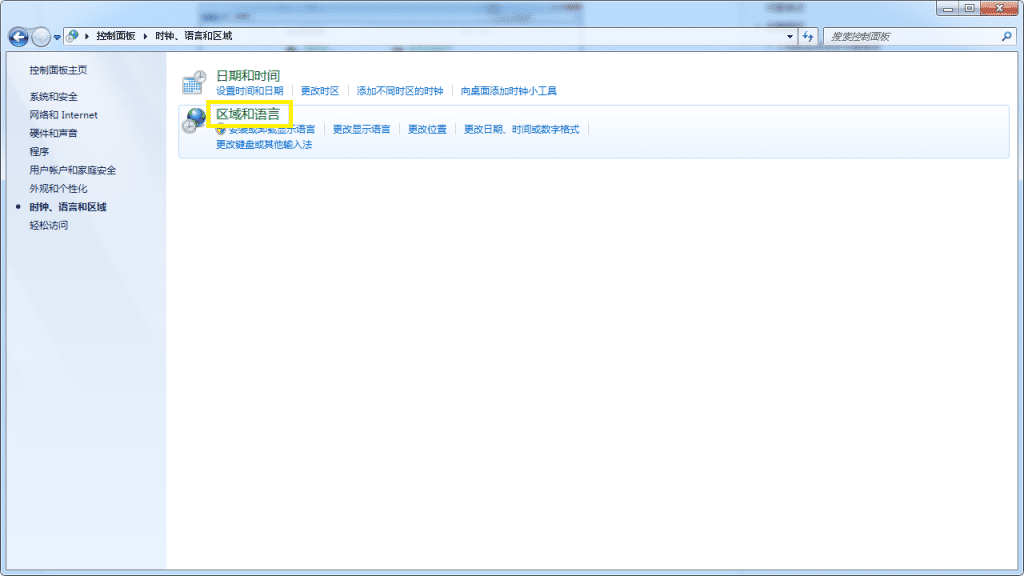Select 系统和安全 in the sidebar
1024x576 pixels.
[53, 97]
